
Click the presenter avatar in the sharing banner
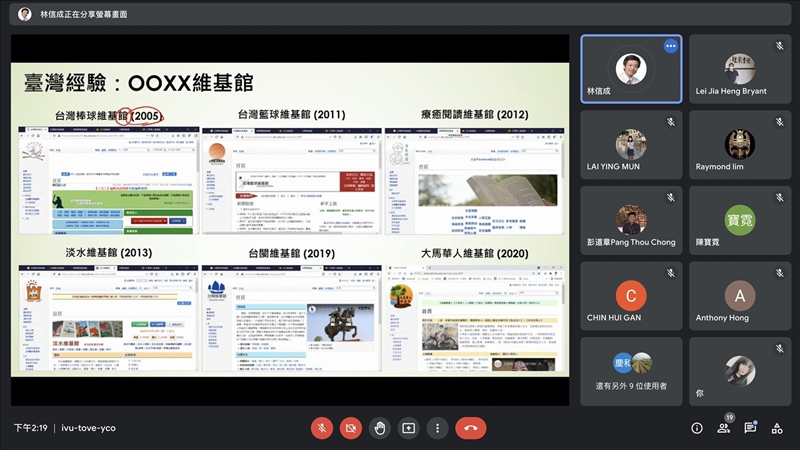(25, 14)
